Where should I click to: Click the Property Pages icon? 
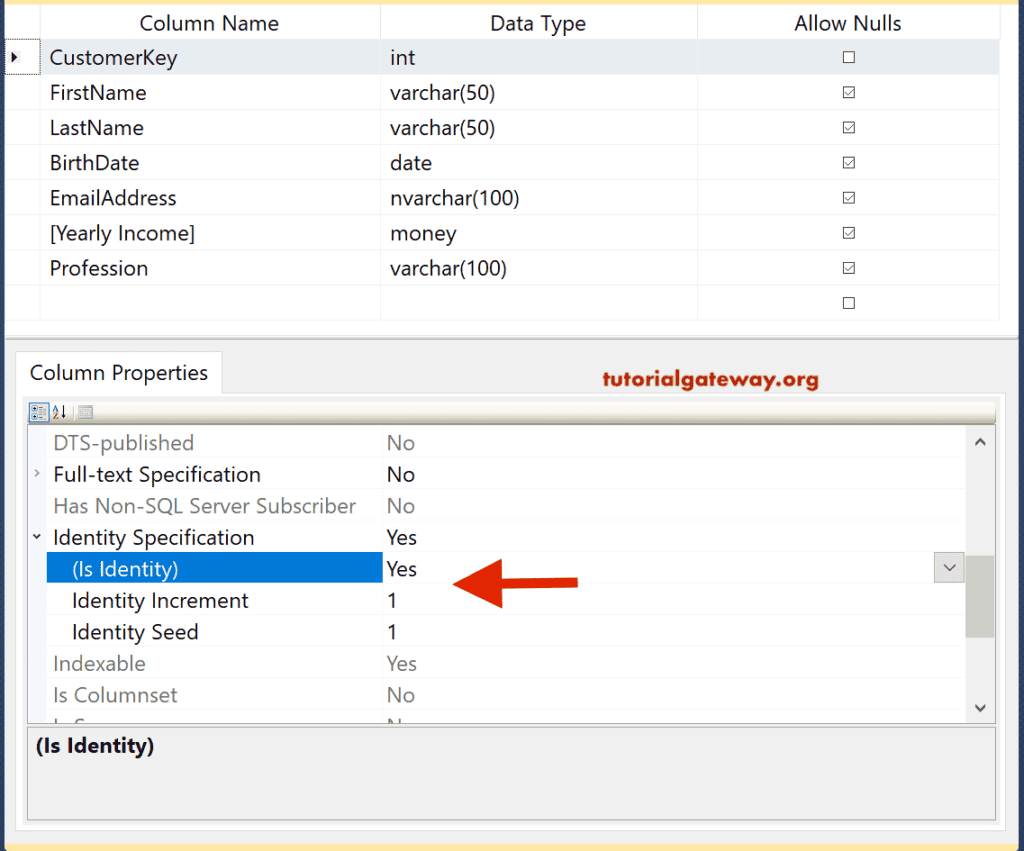84,411
